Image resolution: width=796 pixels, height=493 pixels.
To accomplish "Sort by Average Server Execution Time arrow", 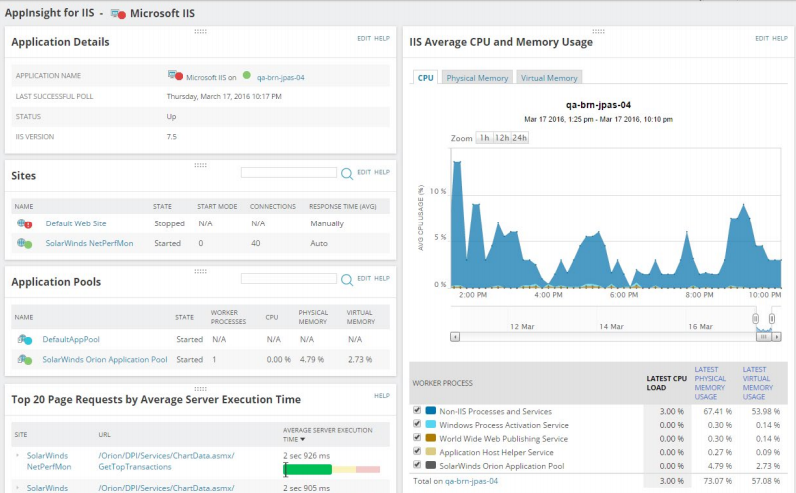I will point(301,439).
